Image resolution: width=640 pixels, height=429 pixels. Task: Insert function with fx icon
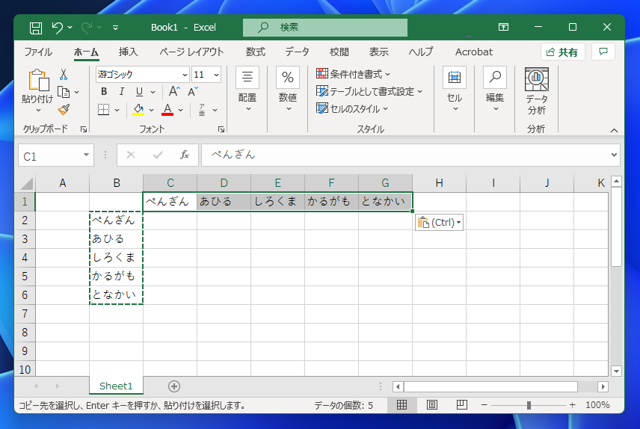tap(184, 155)
